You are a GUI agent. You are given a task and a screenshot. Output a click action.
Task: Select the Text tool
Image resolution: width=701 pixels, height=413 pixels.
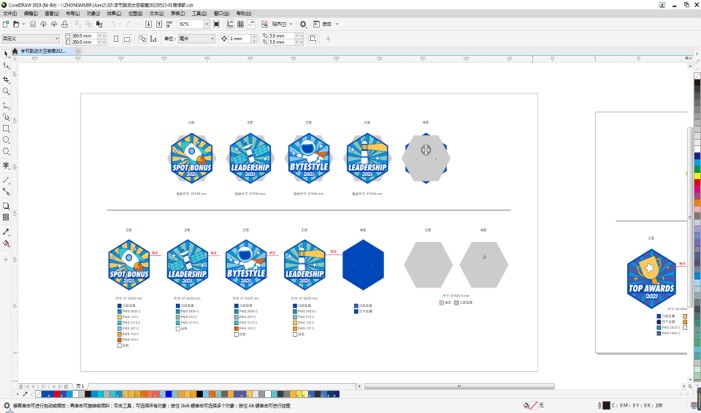(6, 166)
